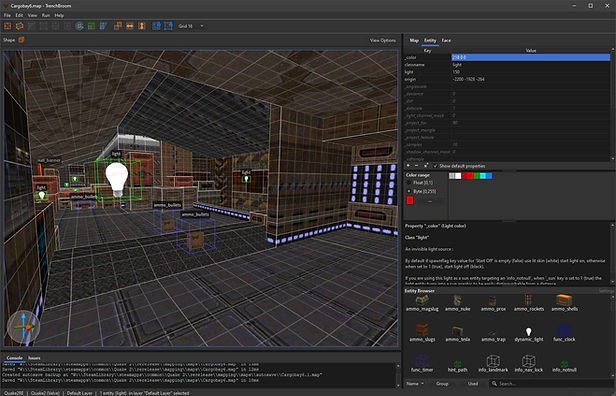Click the 3D orientation compass widget
This screenshot has height=396, width=616.
pyautogui.click(x=24, y=327)
